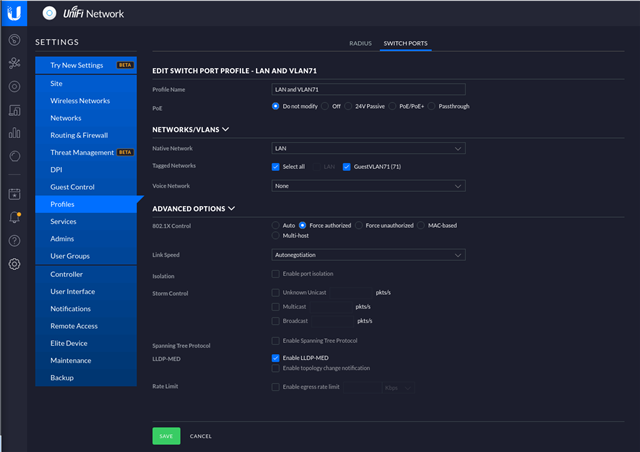Switch to the Switch Ports tab
Viewport: 640px width, 452px height.
tap(405, 43)
